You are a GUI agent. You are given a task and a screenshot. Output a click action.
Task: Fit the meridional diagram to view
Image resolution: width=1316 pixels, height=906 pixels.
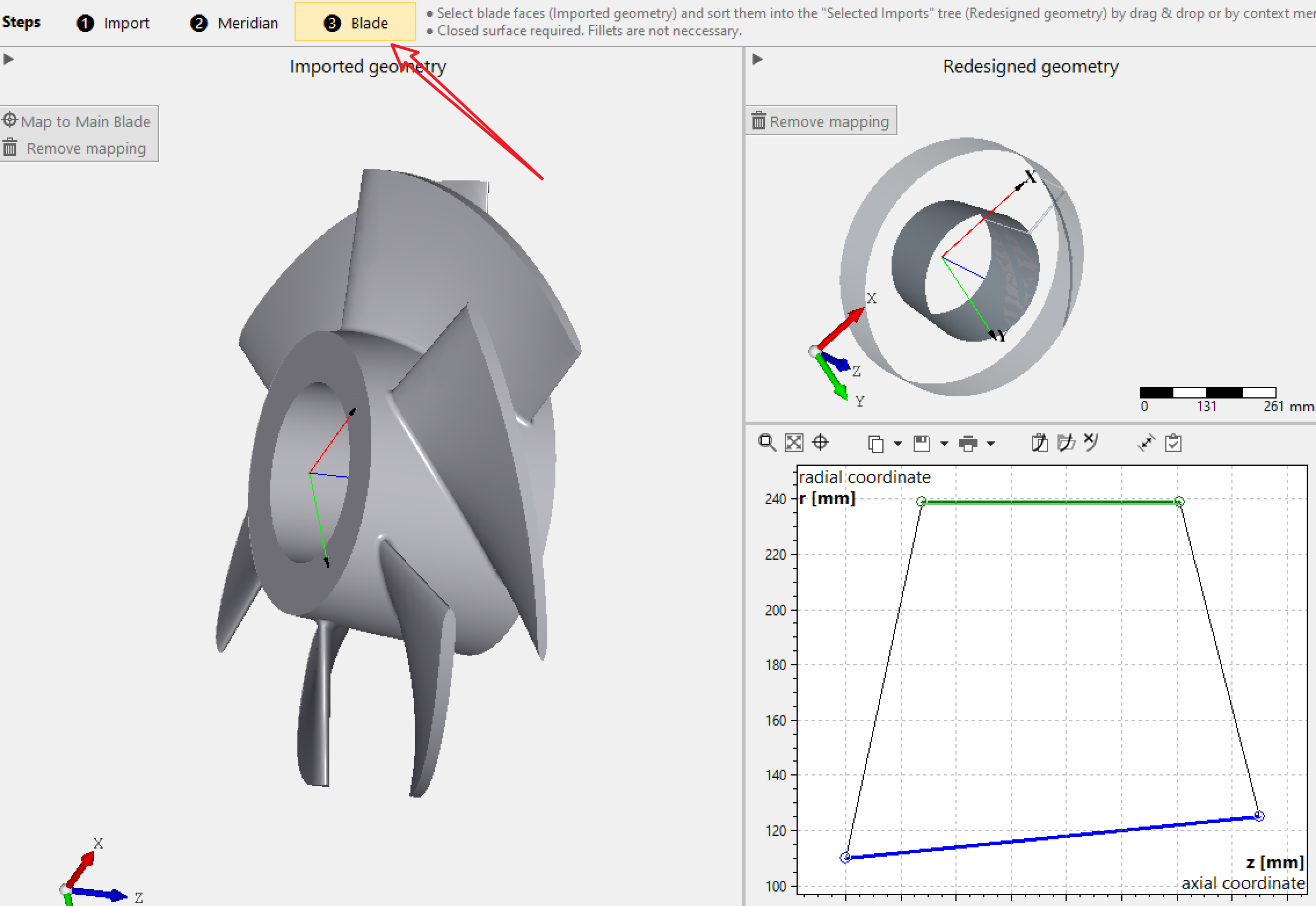point(794,443)
